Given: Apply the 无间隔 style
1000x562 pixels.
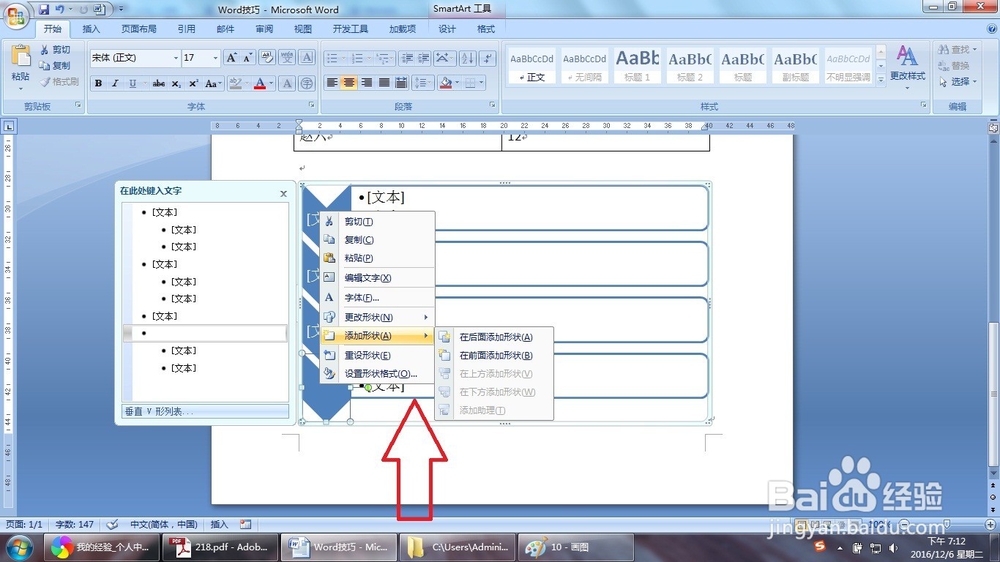Looking at the screenshot, I should [x=584, y=65].
